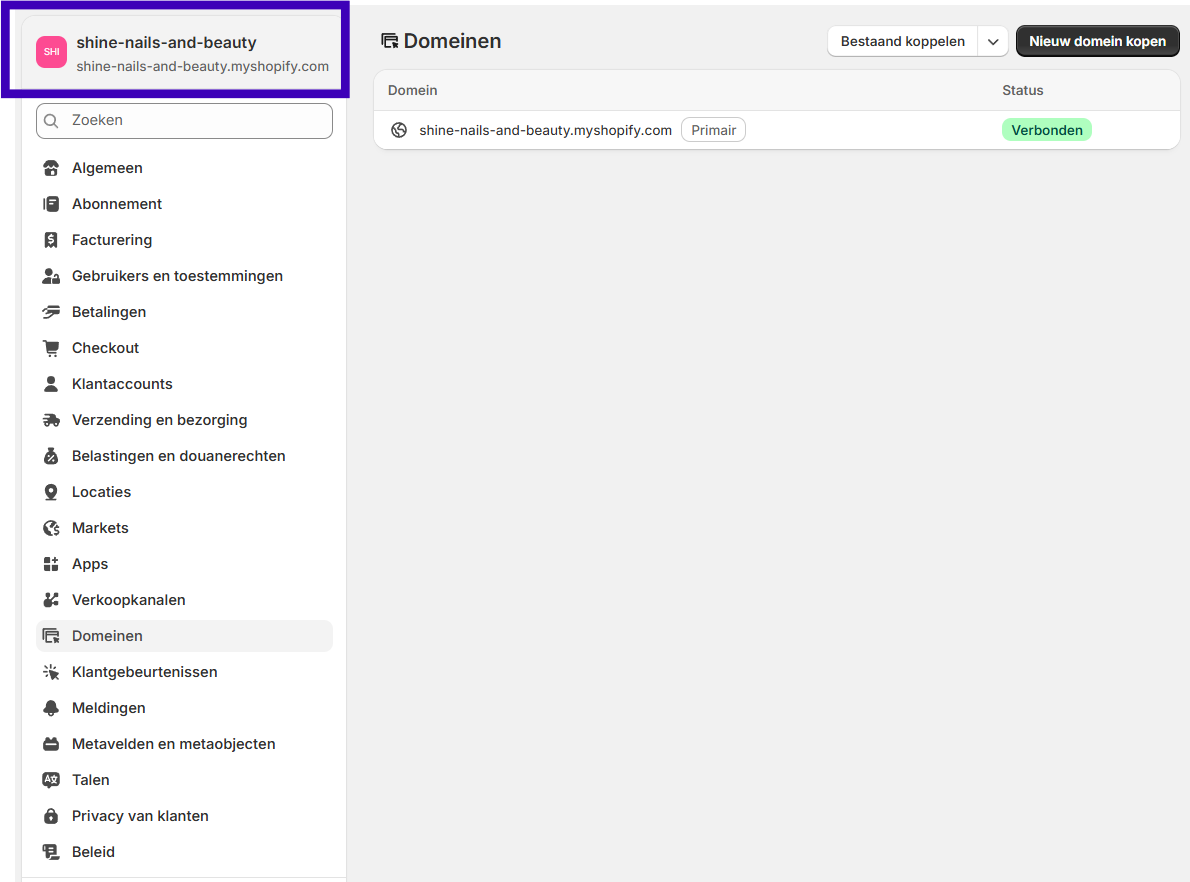Open the Betalingen settings section
The width and height of the screenshot is (1190, 882).
pos(109,312)
